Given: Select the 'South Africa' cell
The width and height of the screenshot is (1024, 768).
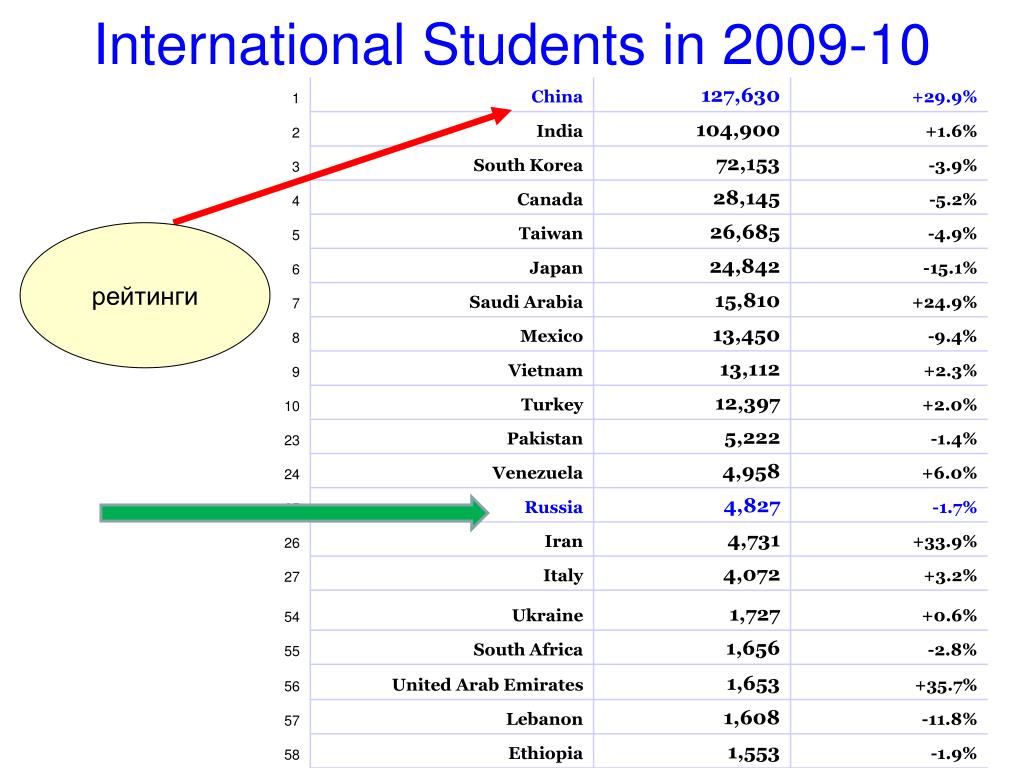Looking at the screenshot, I should 528,650.
